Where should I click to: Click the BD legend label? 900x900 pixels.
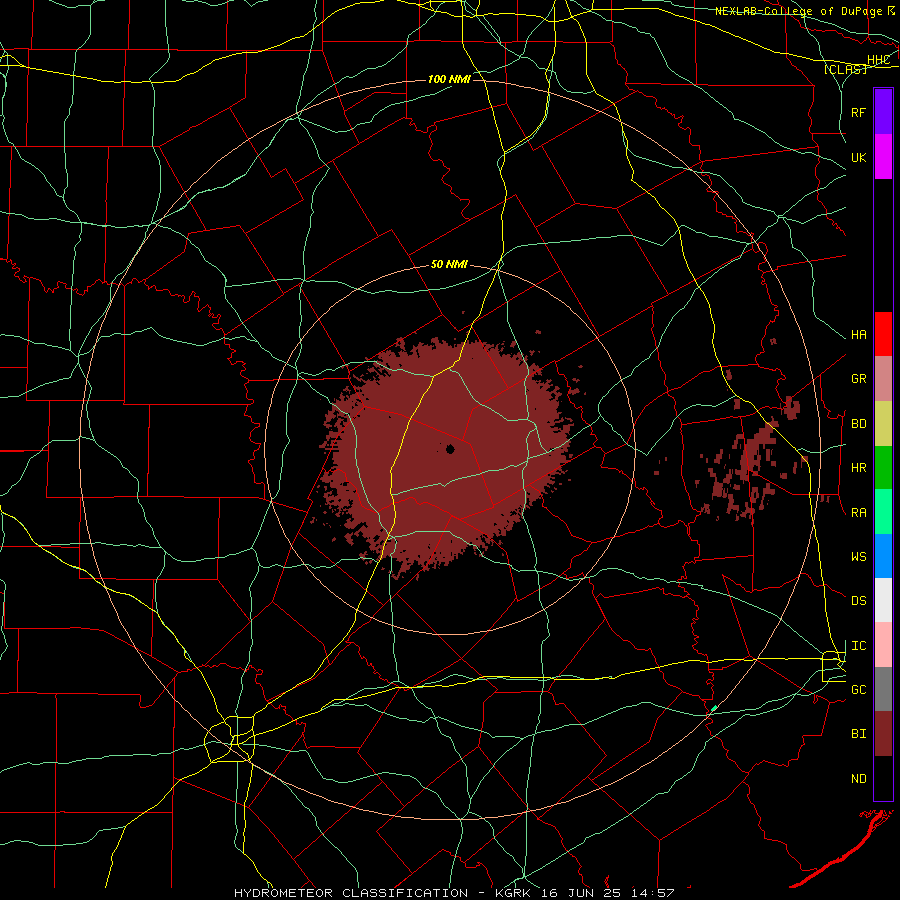pos(859,424)
